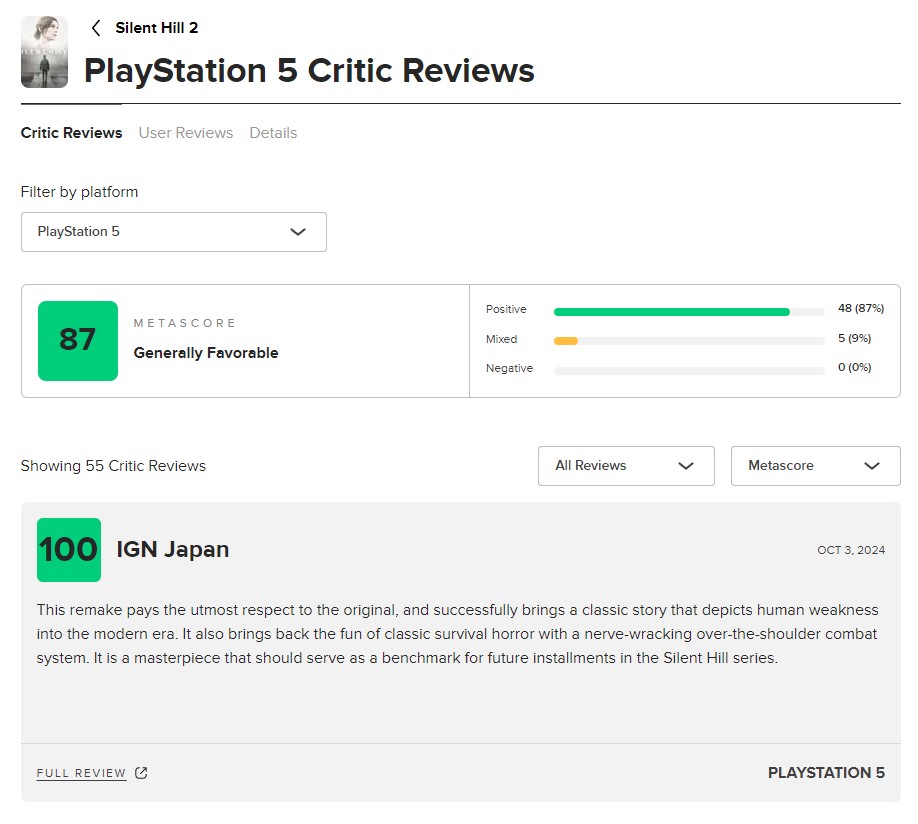Switch to the Details tab
This screenshot has width=918, height=824.
[x=273, y=133]
